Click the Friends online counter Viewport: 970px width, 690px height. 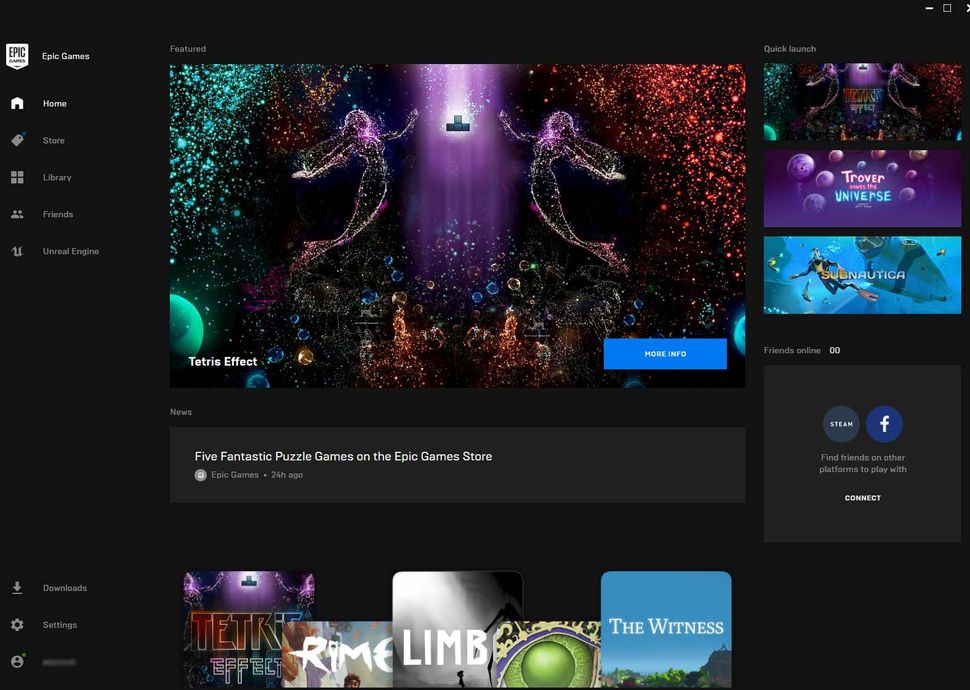834,350
